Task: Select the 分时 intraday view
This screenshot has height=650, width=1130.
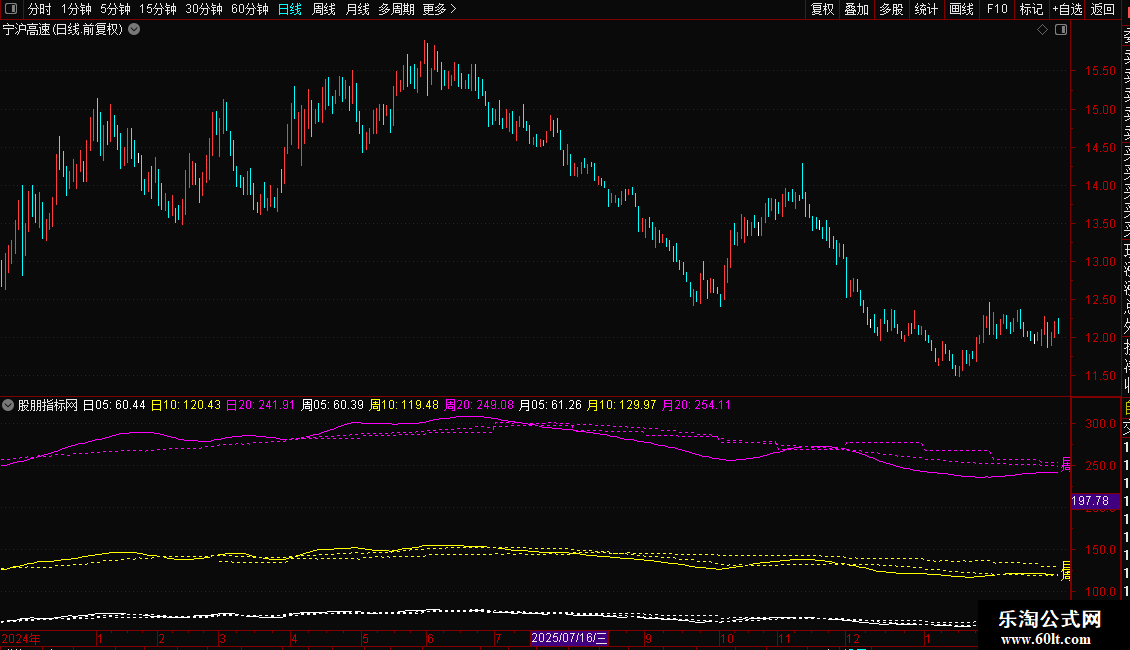Action: point(39,9)
